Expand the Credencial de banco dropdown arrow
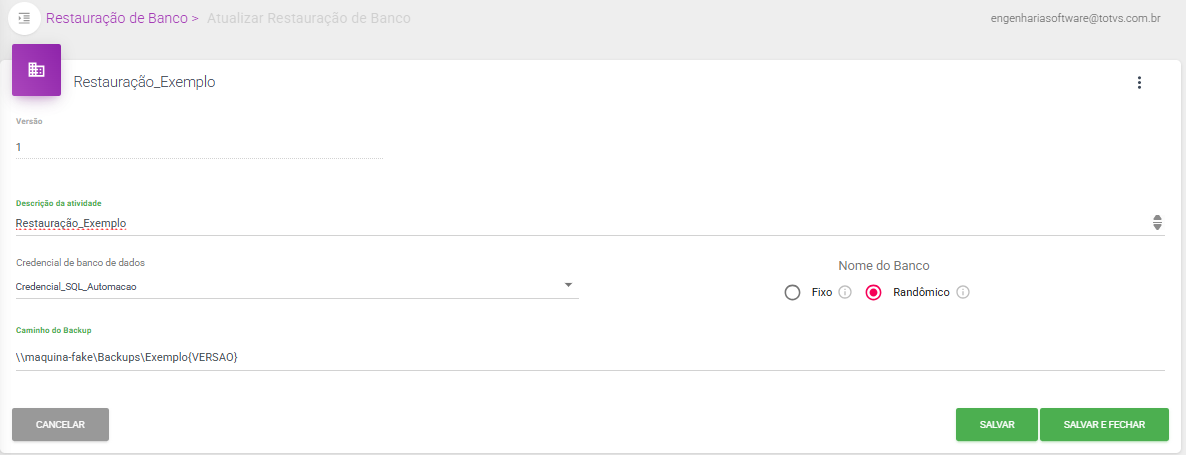This screenshot has width=1186, height=455. coord(568,285)
